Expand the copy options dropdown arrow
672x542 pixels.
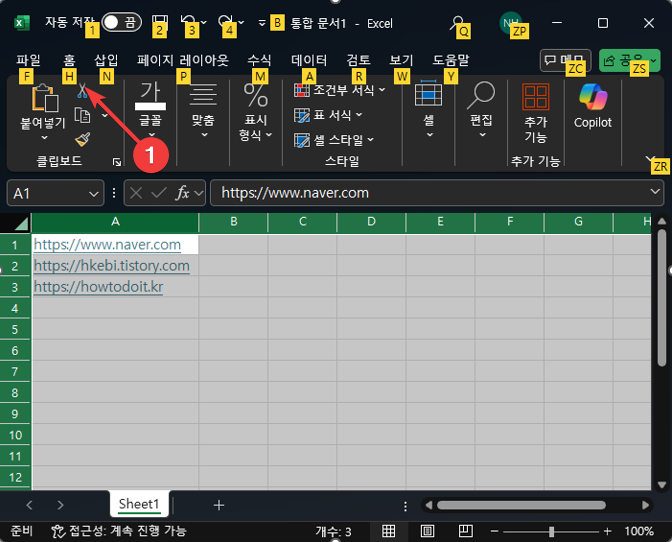[x=105, y=115]
